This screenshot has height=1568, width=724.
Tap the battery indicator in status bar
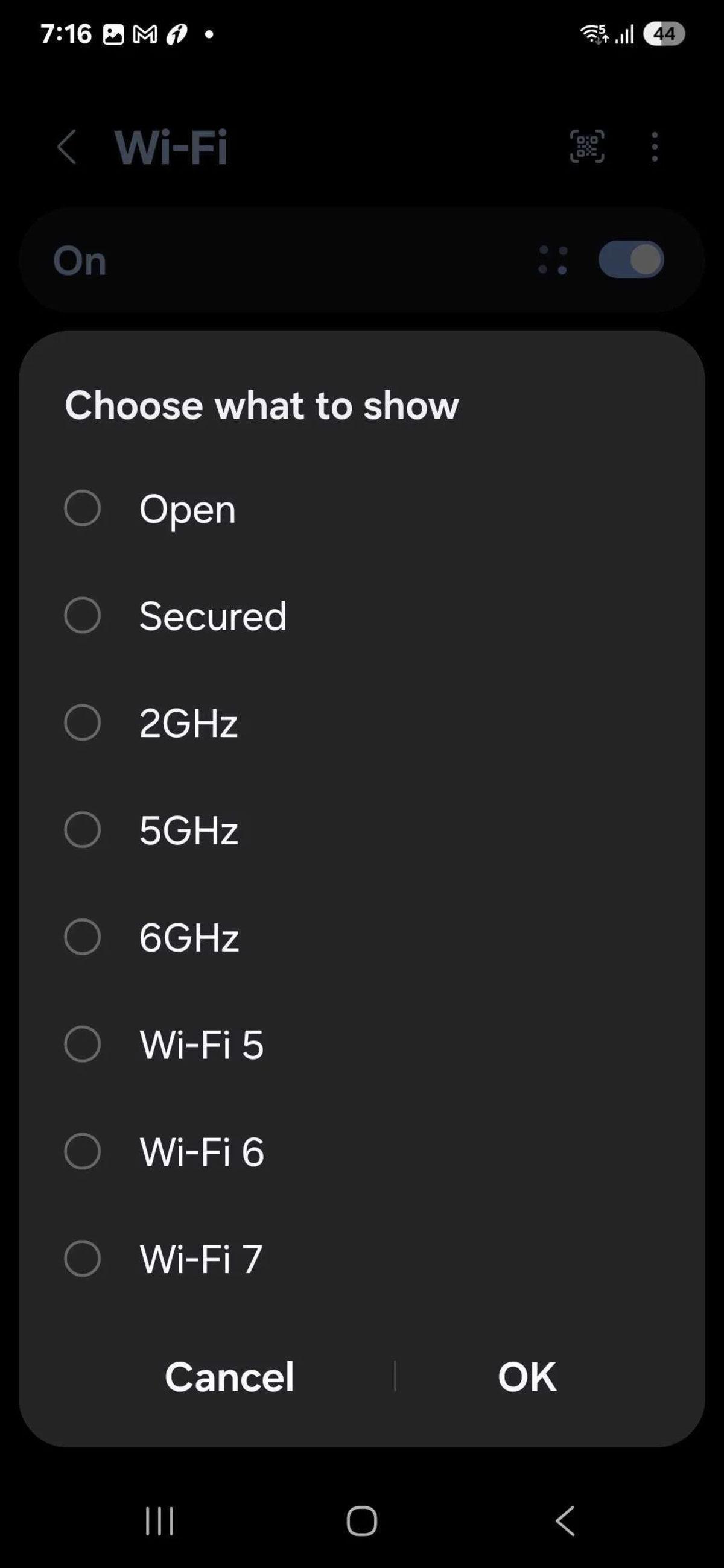coord(663,35)
